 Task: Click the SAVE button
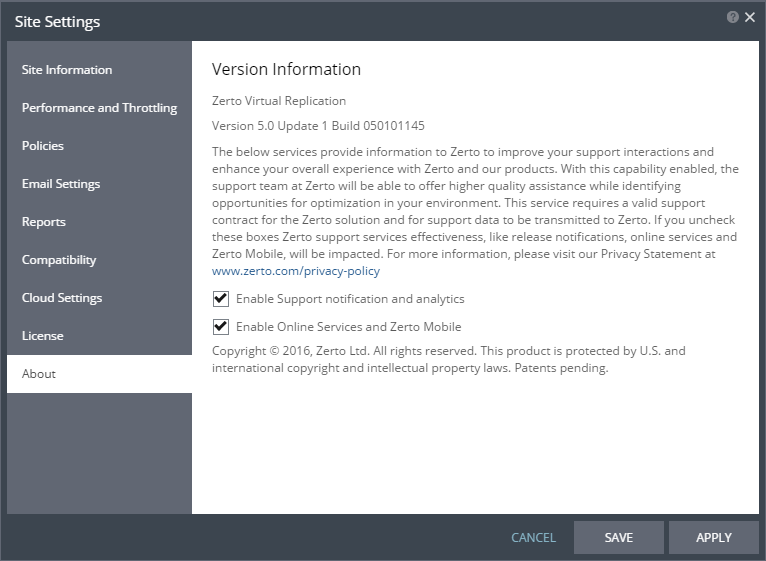tap(618, 538)
